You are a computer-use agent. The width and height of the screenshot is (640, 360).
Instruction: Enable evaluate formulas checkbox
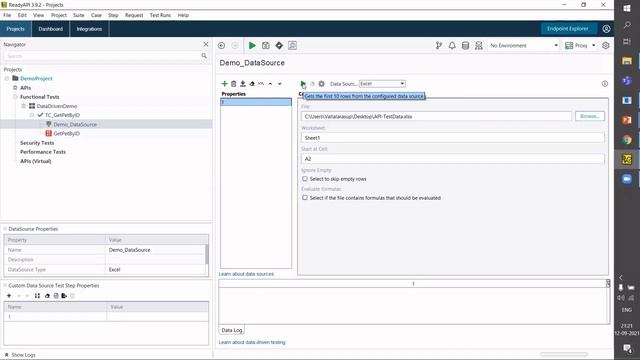coord(305,198)
